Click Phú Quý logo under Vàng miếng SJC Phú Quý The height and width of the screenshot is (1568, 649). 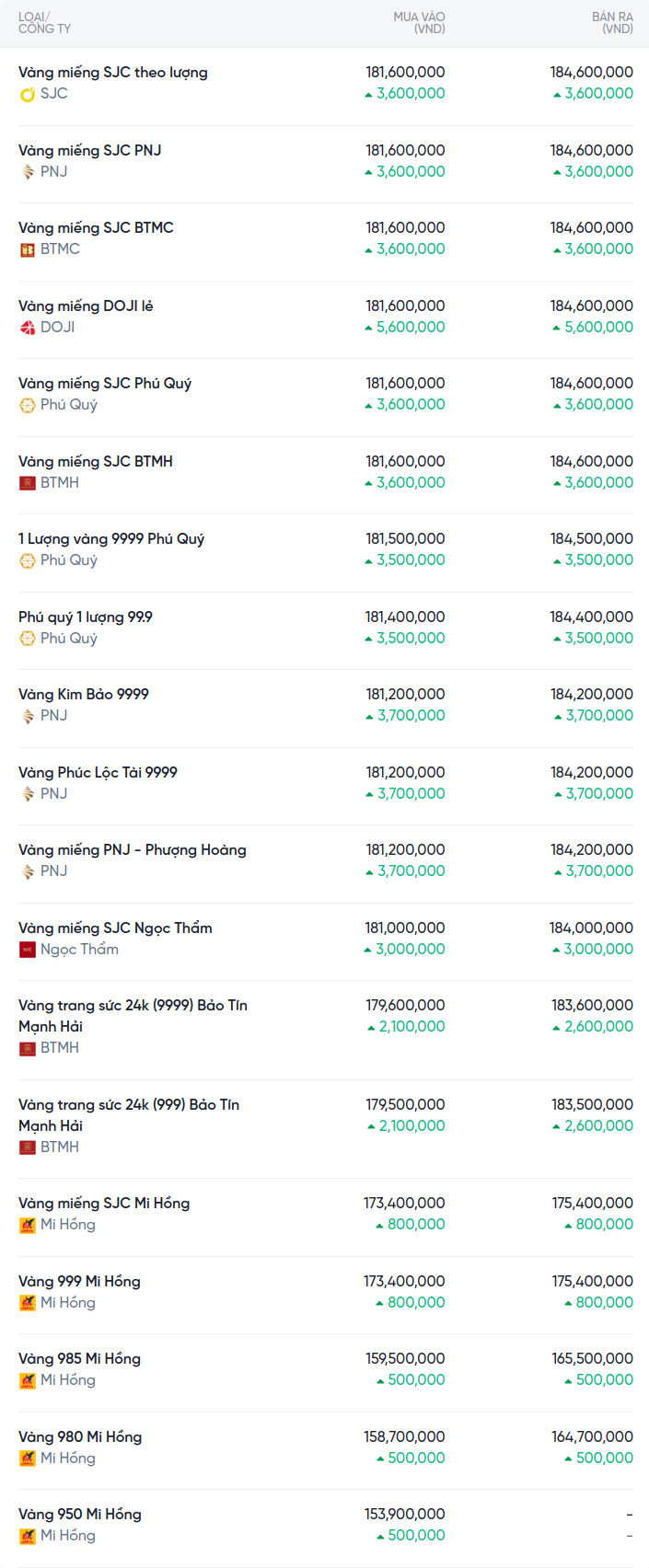[x=28, y=405]
